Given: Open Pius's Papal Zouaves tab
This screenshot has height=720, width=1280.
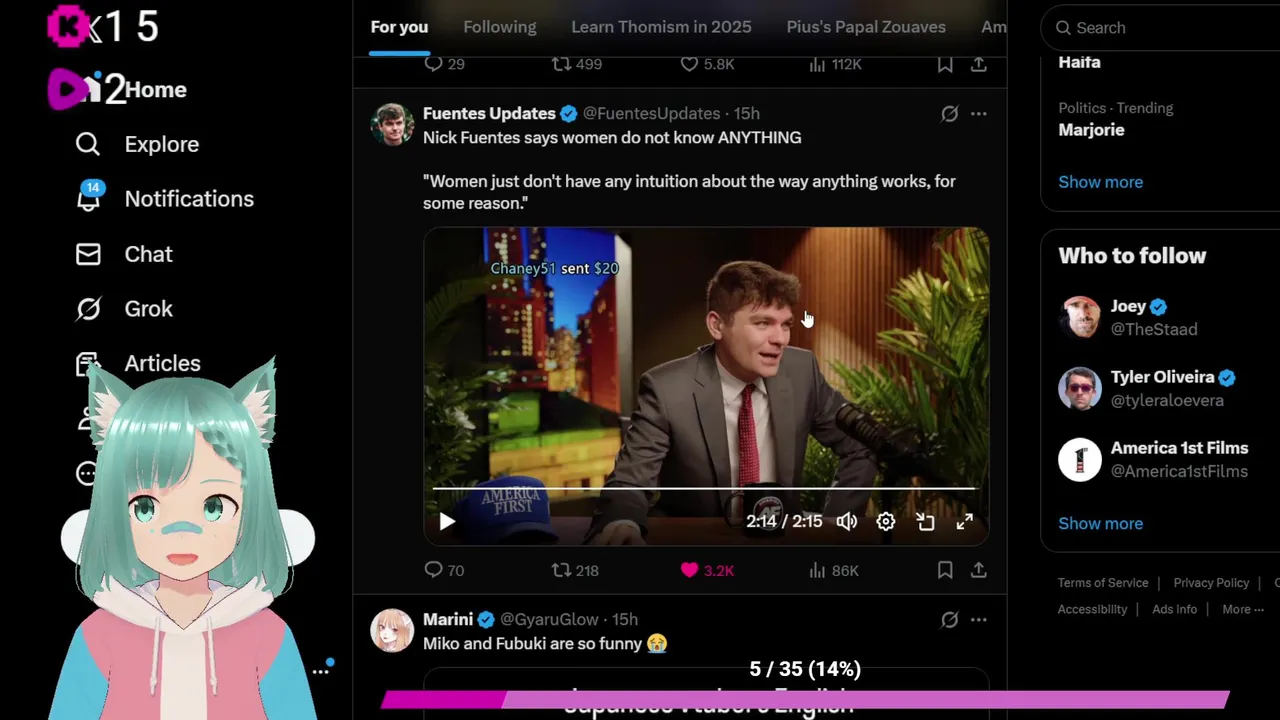Looking at the screenshot, I should tap(866, 27).
